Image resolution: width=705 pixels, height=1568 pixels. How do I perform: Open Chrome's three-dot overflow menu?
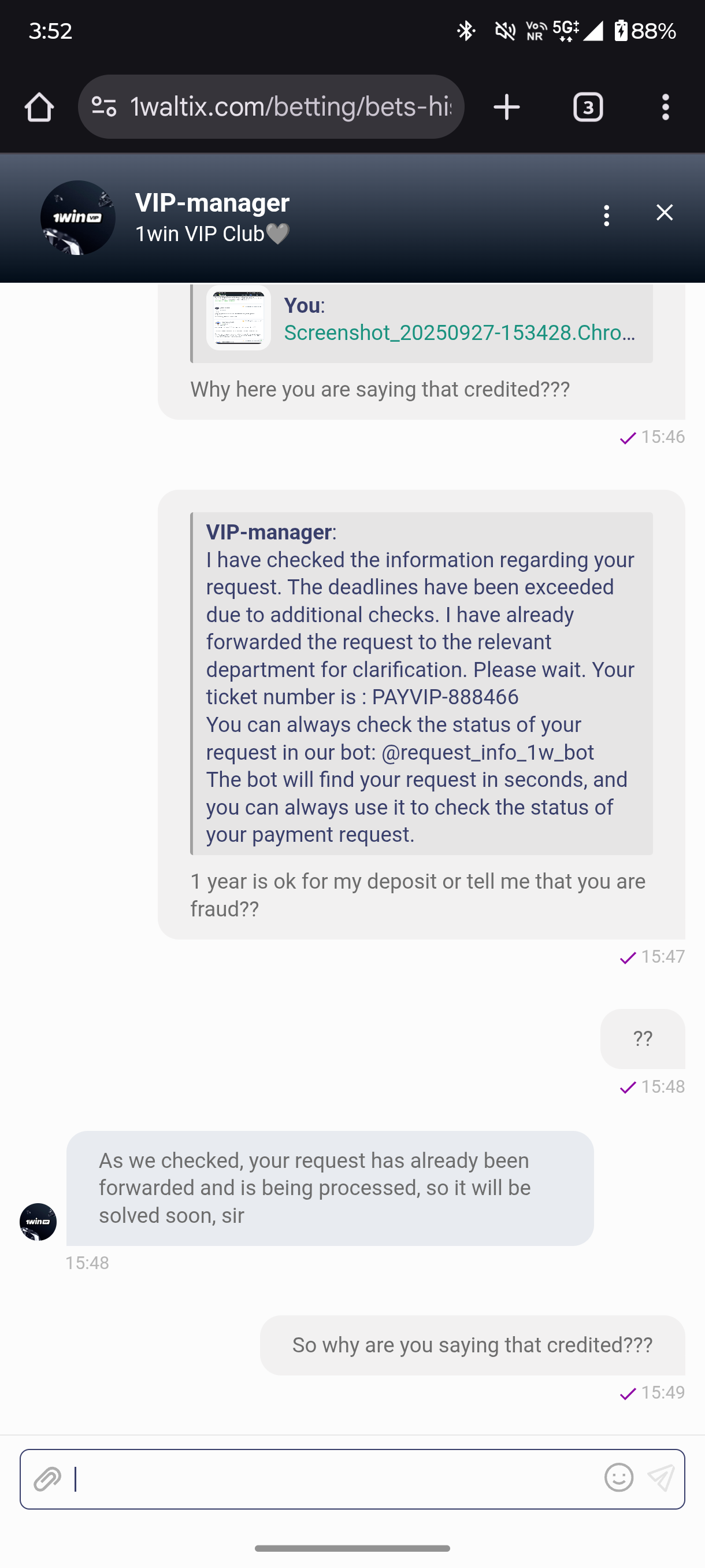[666, 107]
